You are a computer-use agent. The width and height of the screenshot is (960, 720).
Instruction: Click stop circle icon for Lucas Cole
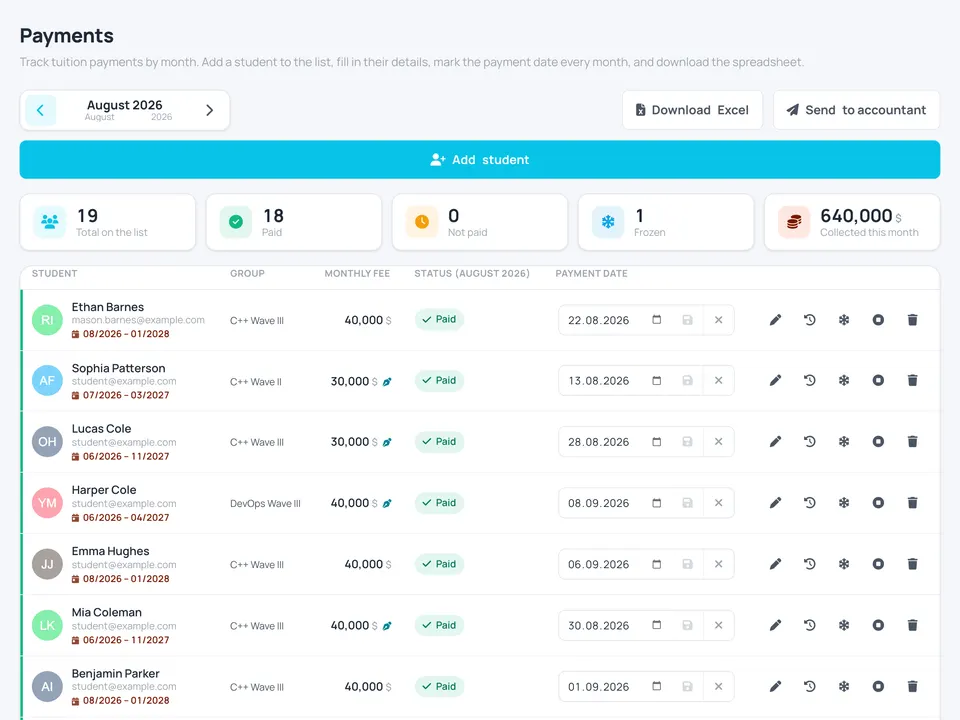click(x=878, y=441)
